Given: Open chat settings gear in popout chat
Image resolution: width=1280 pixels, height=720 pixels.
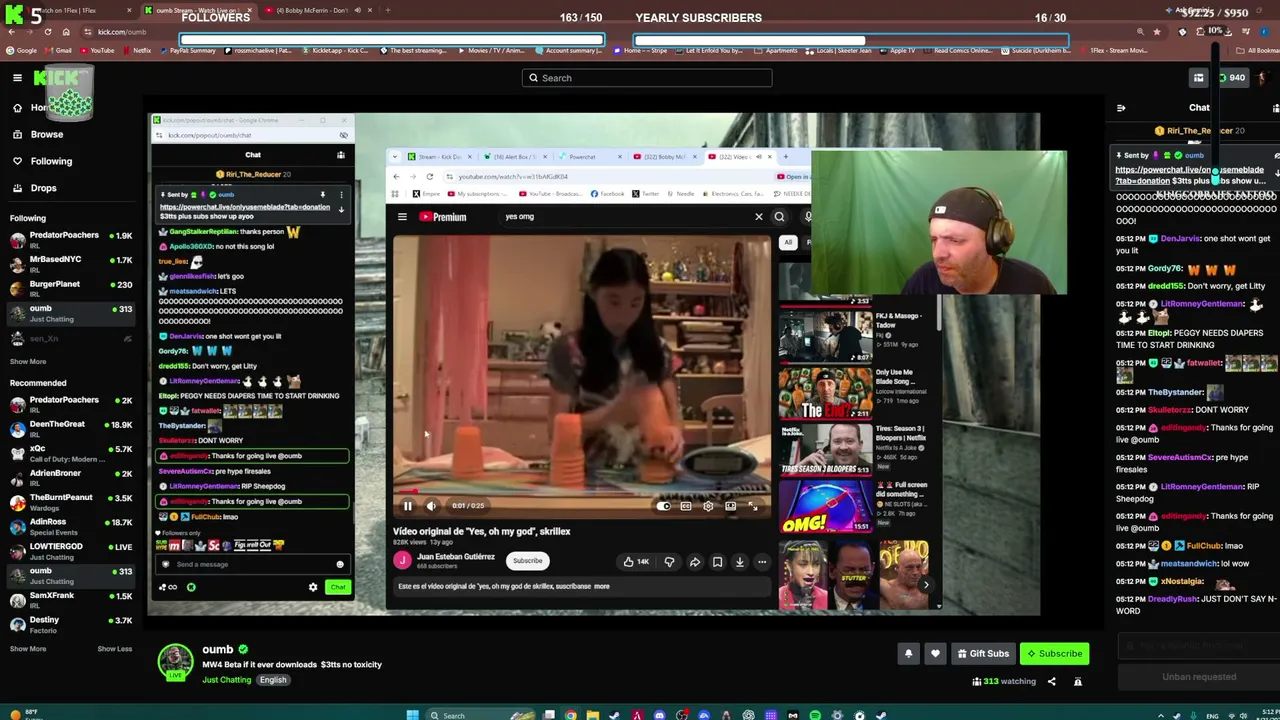Looking at the screenshot, I should point(313,588).
